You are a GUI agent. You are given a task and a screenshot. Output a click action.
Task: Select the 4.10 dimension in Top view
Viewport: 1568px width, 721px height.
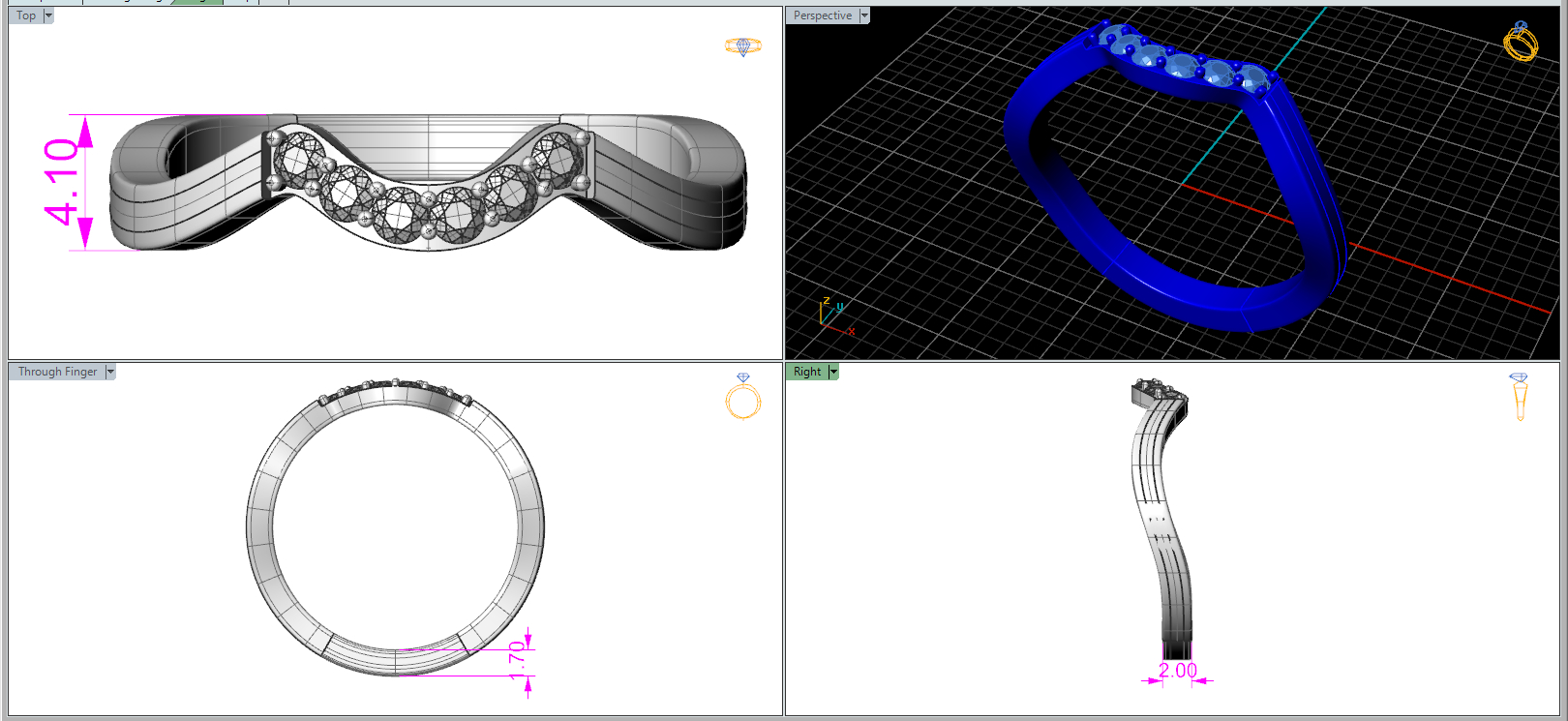(61, 182)
